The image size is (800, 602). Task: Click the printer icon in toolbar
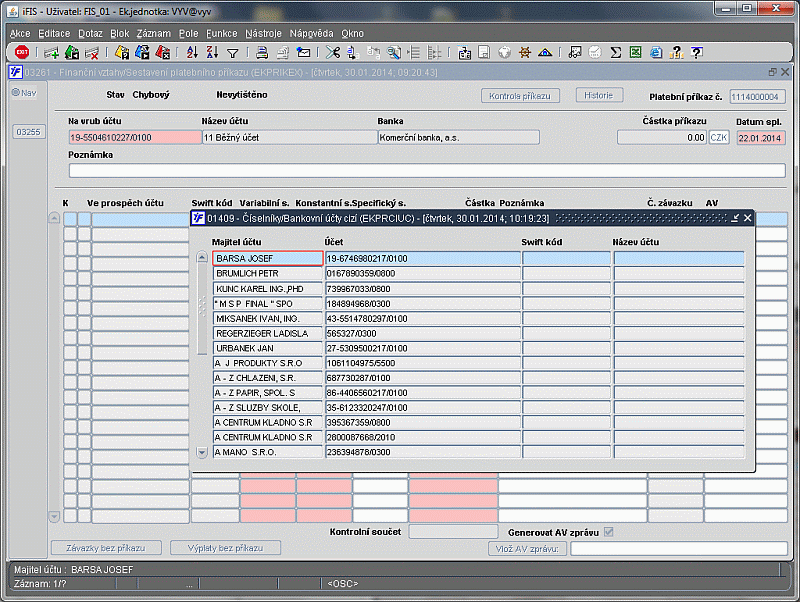(x=262, y=53)
